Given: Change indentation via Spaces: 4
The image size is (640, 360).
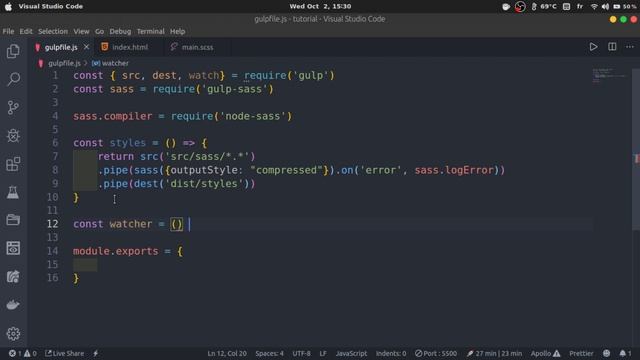Looking at the screenshot, I should click(269, 353).
